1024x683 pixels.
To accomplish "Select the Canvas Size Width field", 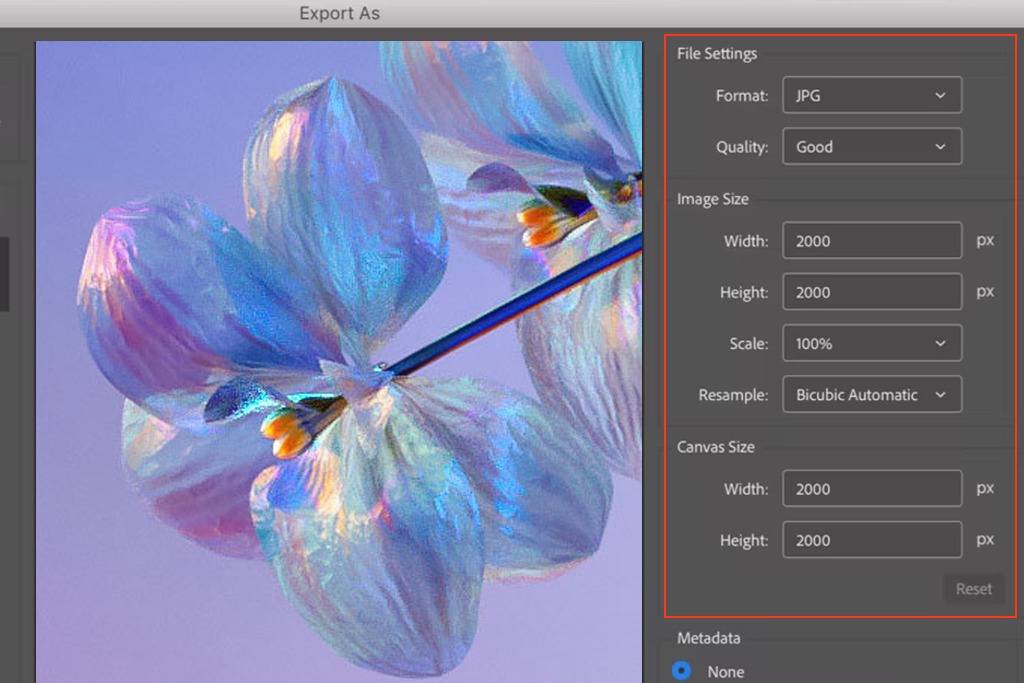I will click(x=871, y=489).
